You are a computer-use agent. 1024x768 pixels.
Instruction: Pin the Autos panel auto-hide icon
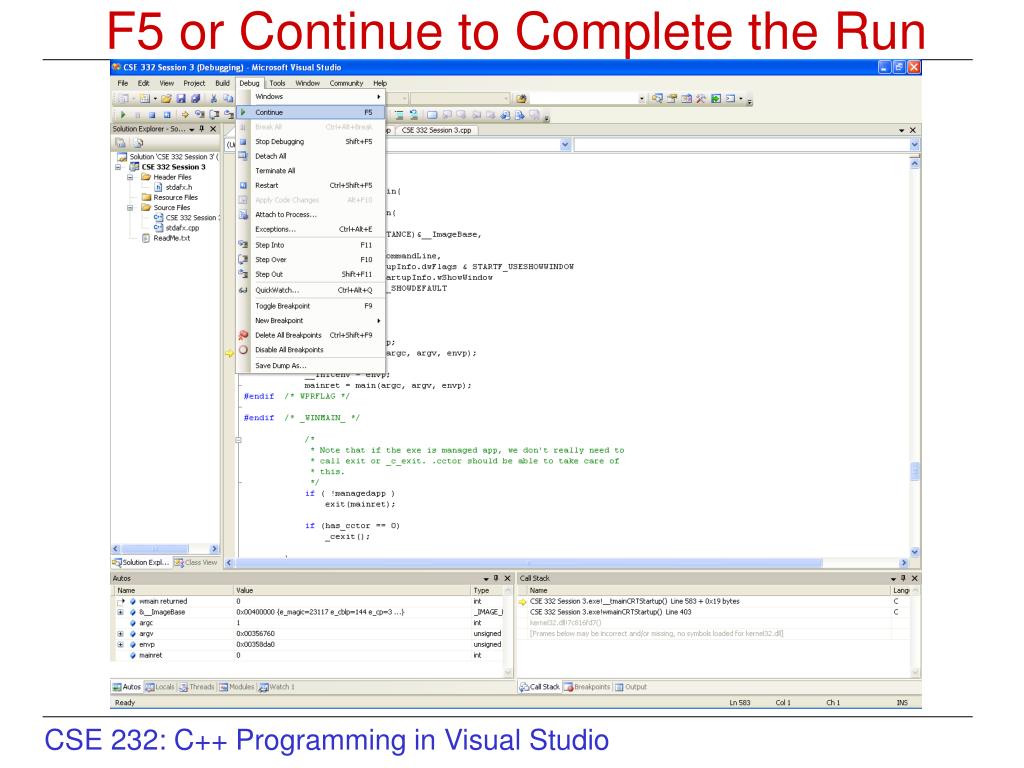click(496, 578)
